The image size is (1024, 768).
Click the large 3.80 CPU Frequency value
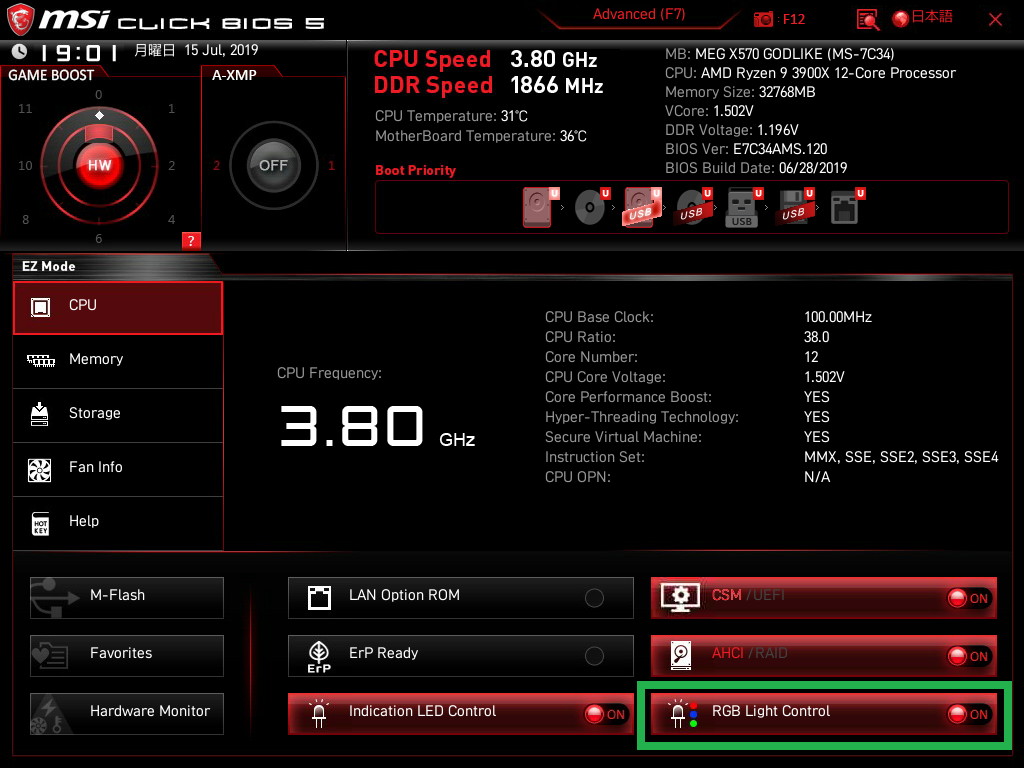[352, 426]
